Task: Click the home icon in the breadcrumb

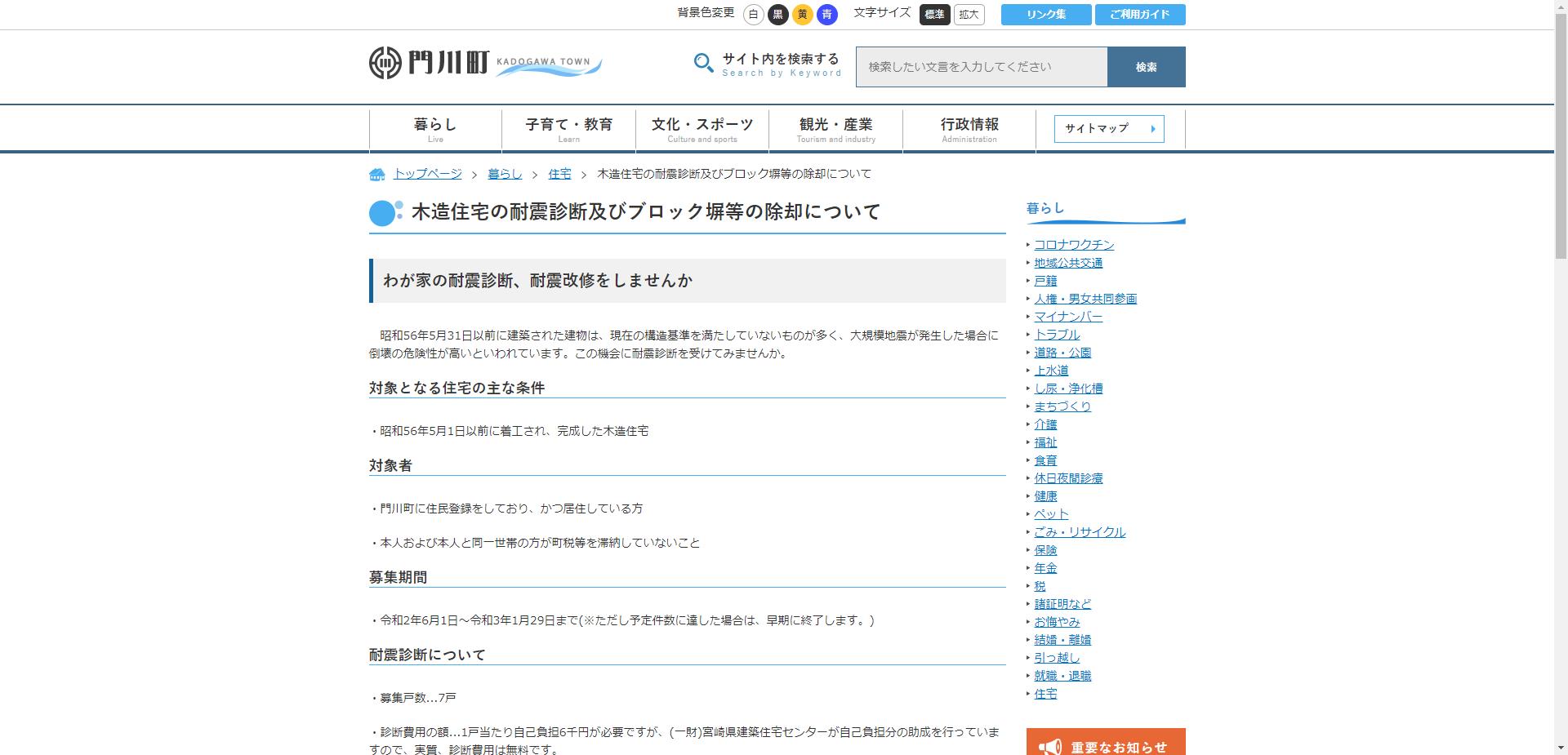Action: [376, 173]
